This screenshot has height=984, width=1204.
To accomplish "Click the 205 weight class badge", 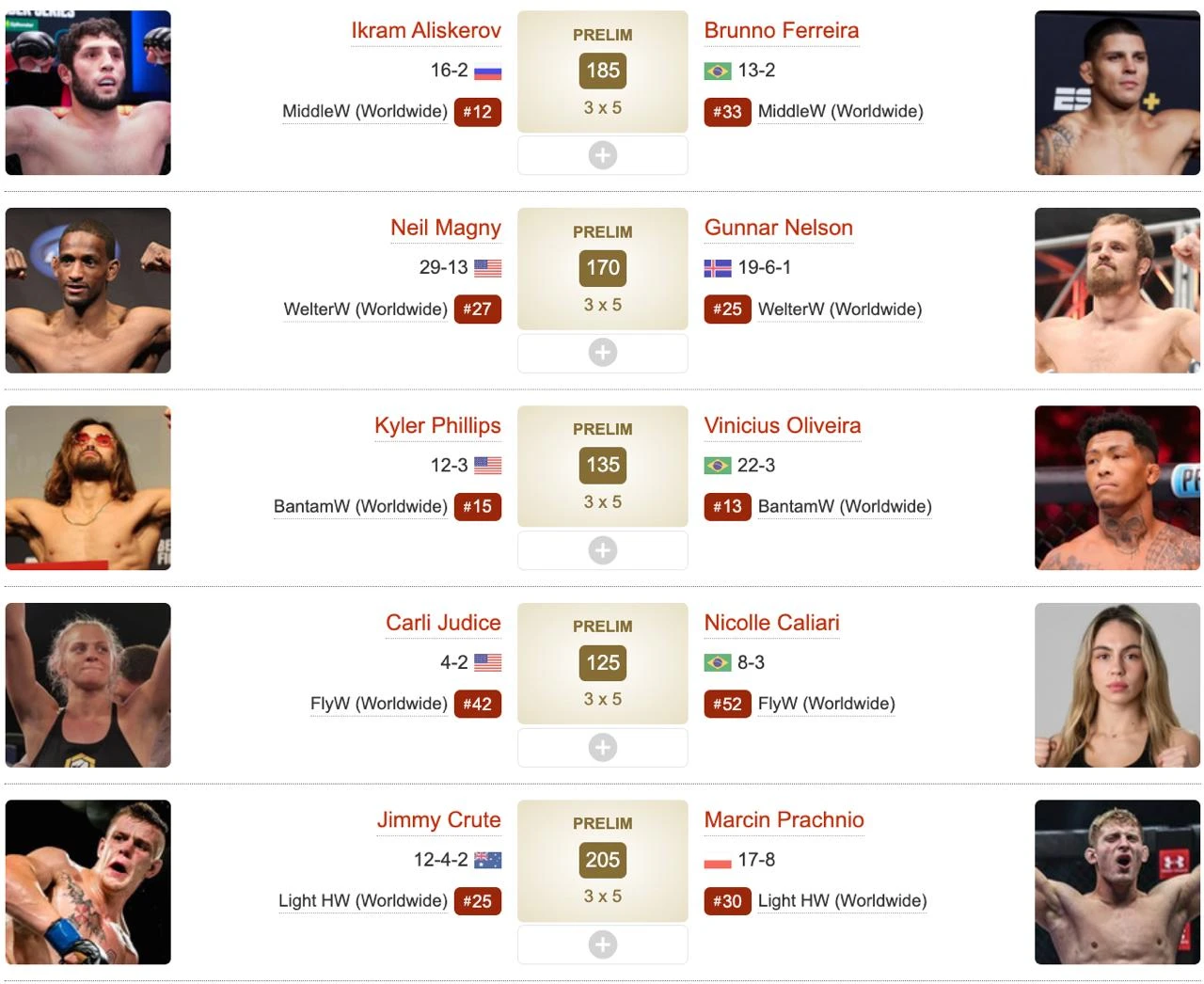I will click(x=603, y=860).
